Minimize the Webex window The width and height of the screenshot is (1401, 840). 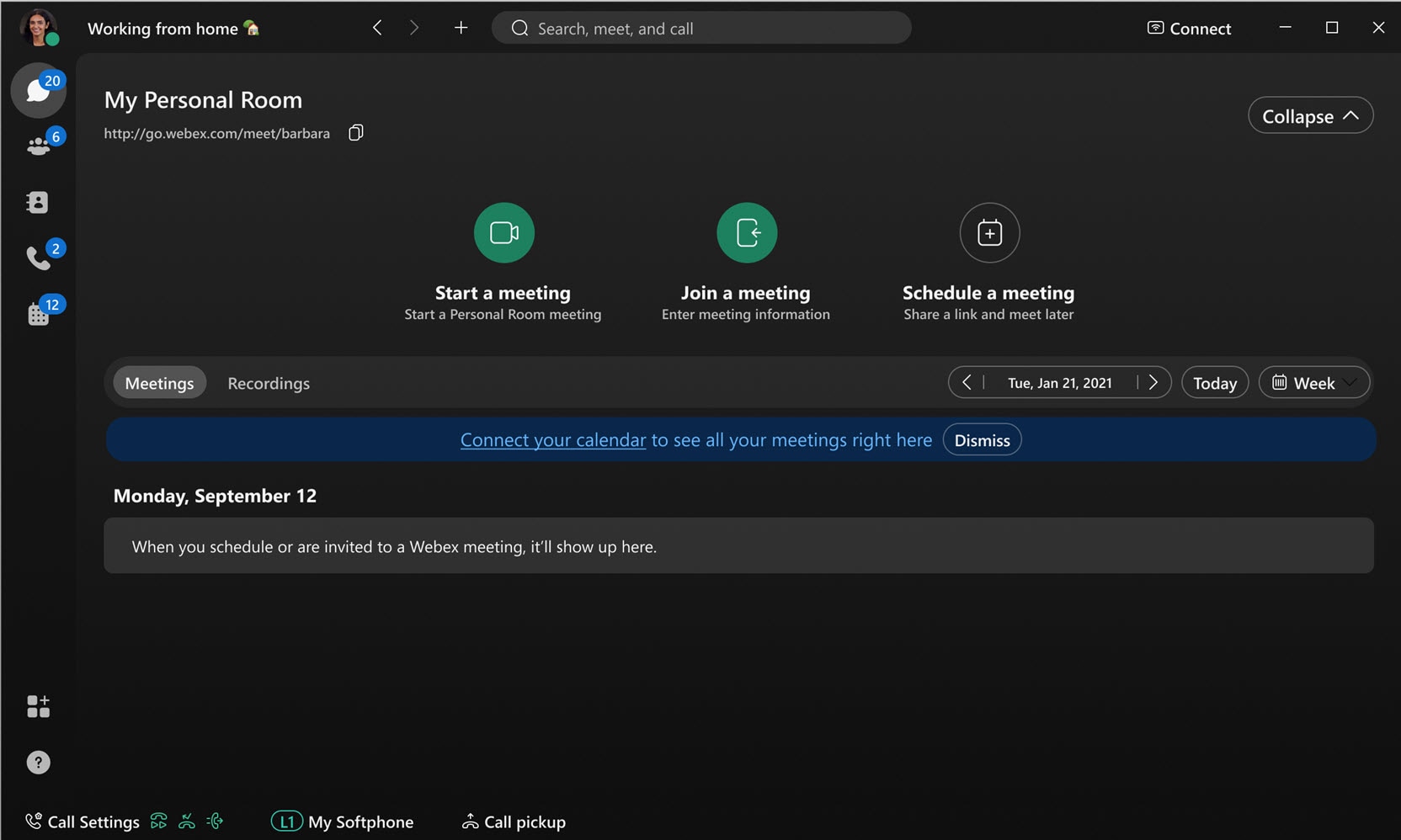click(x=1285, y=28)
